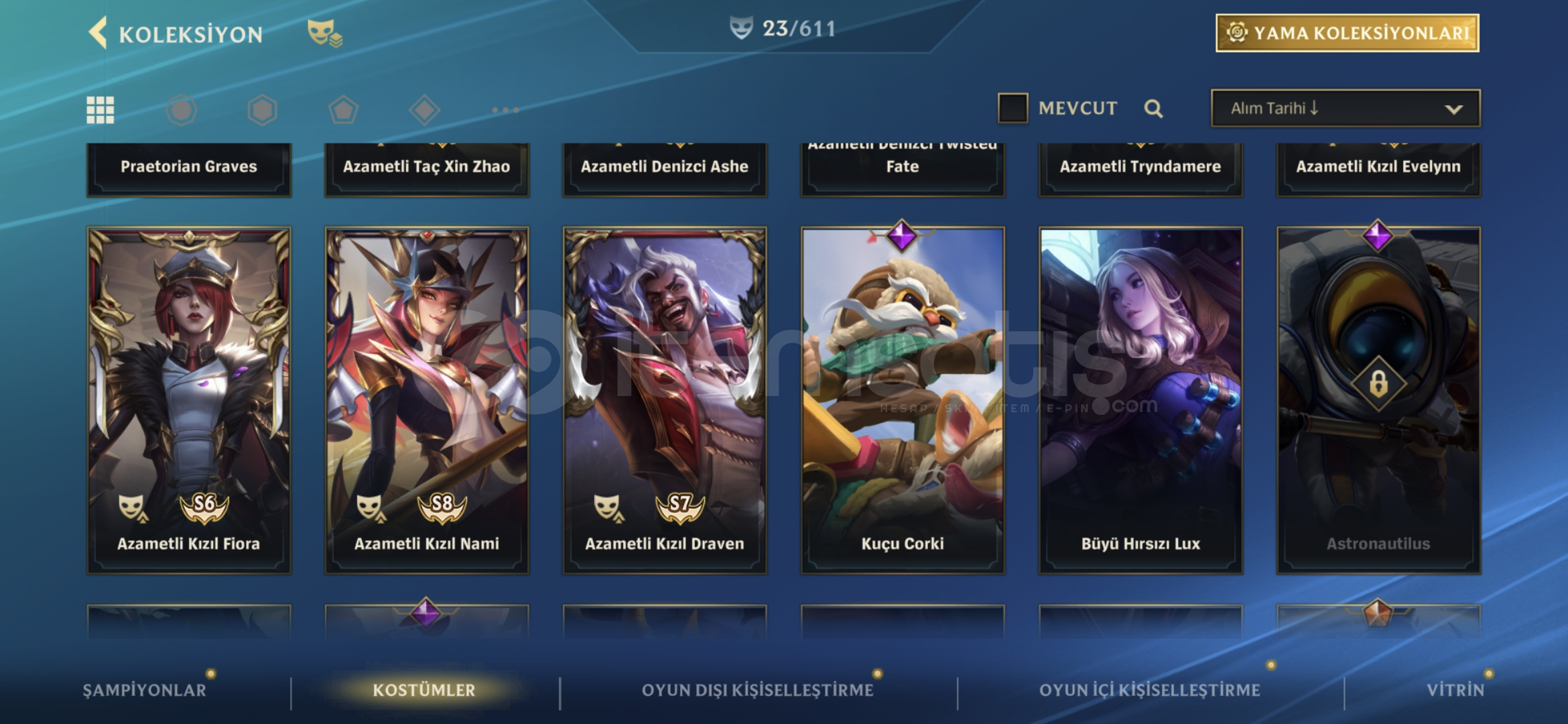Open the skin shop mask icon
Image resolution: width=1568 pixels, height=724 pixels.
coord(324,33)
